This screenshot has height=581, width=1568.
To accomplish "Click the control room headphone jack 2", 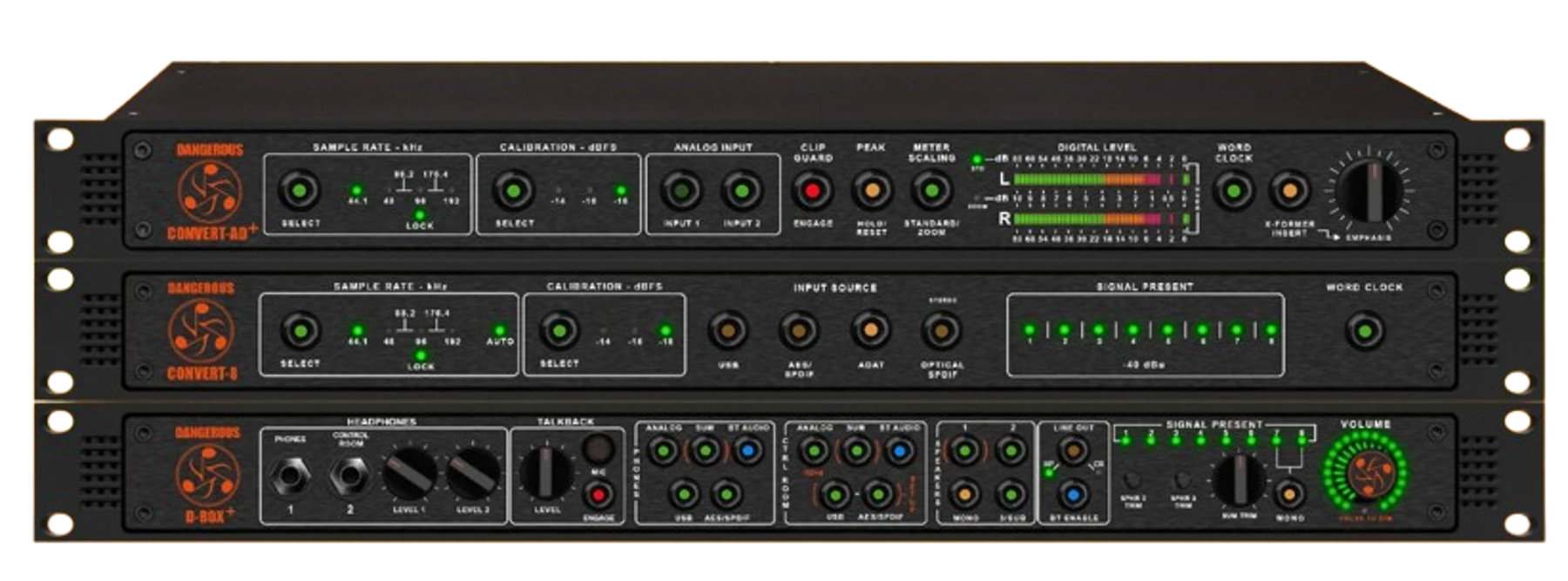I will [350, 476].
